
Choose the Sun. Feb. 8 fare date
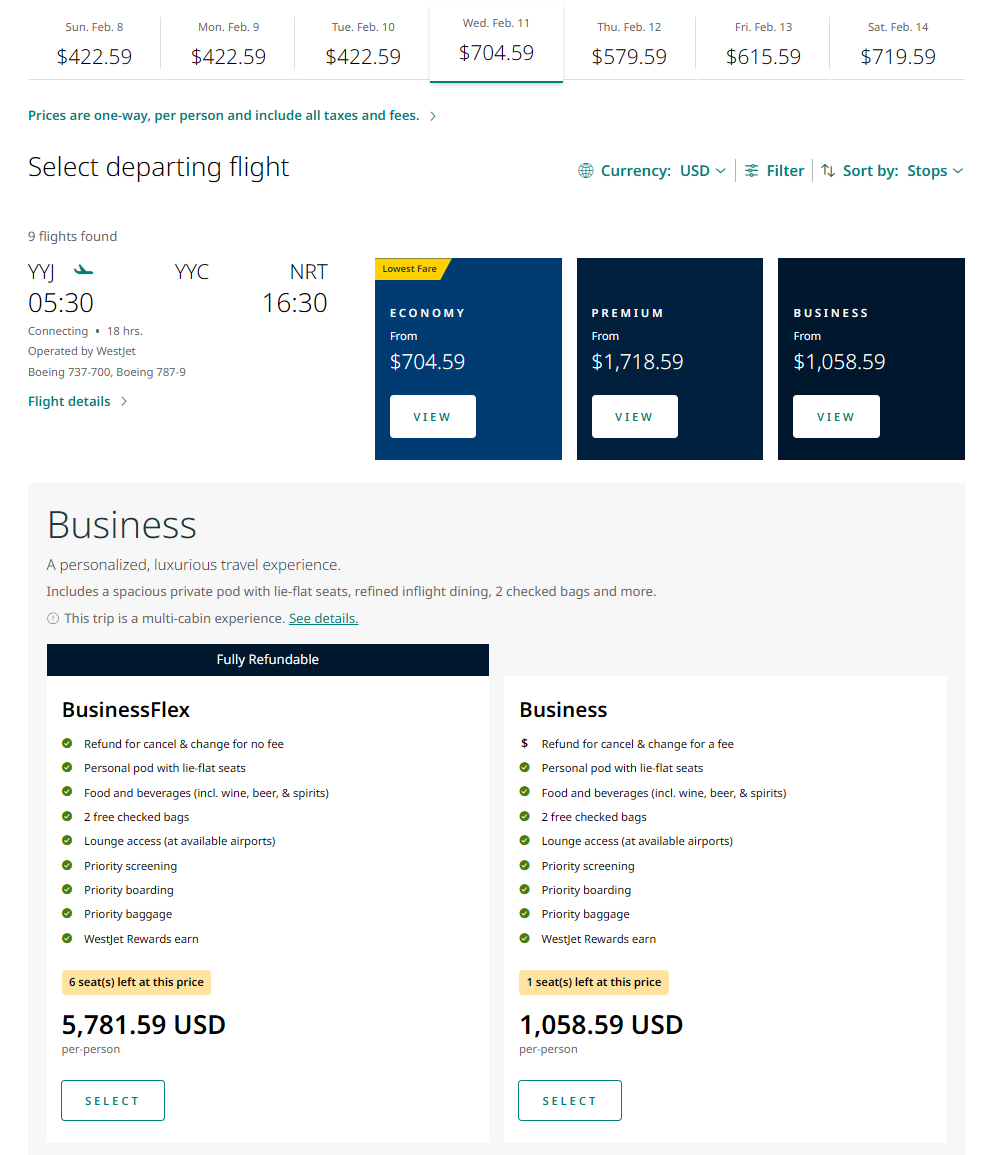tap(94, 44)
